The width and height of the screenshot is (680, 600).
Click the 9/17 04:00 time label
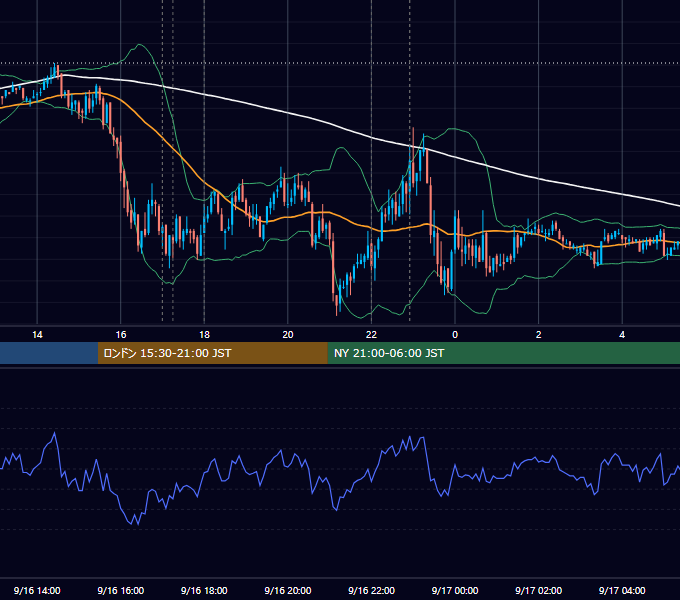(x=622, y=590)
